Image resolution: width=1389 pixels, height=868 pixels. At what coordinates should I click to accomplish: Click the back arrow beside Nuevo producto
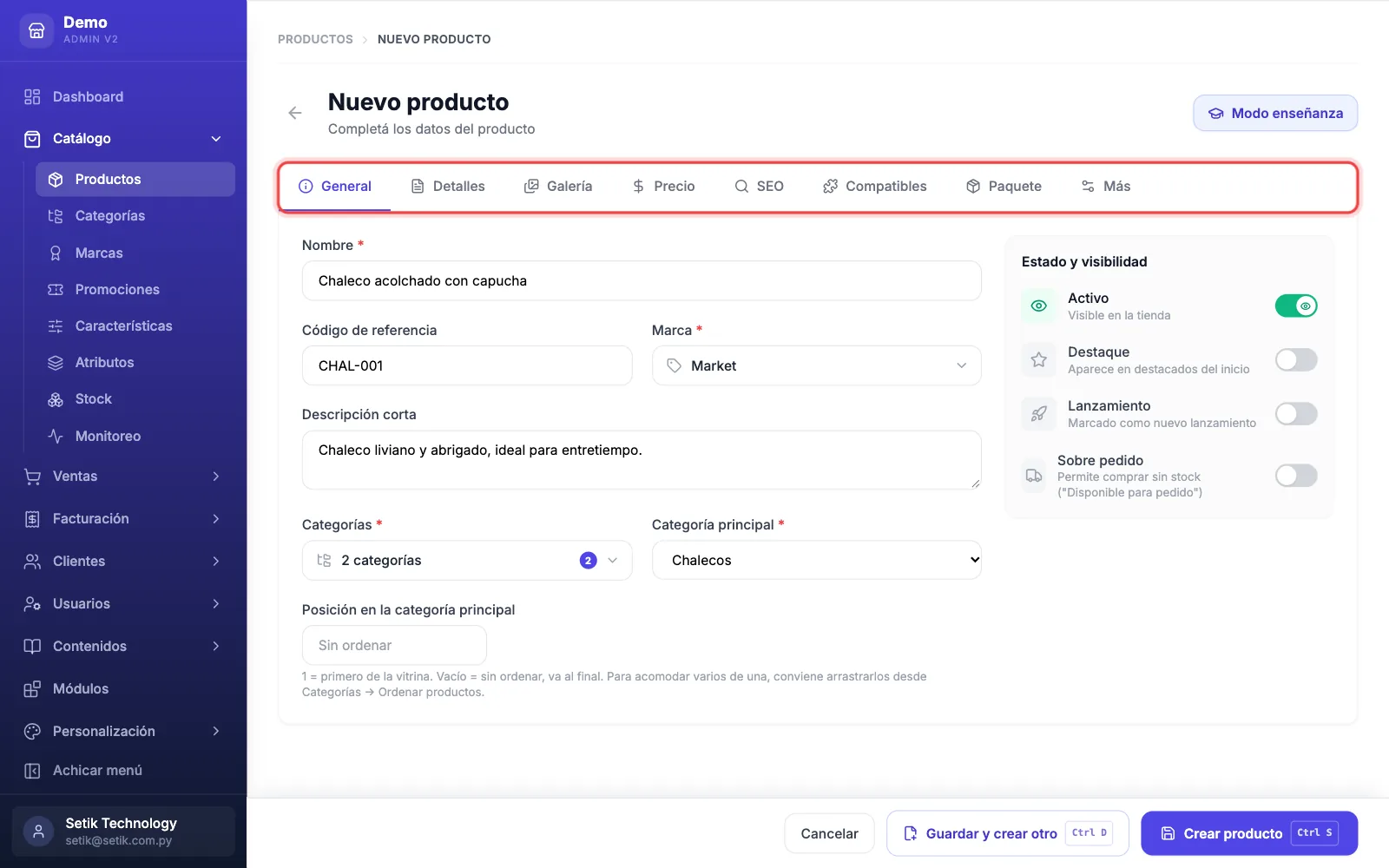295,113
